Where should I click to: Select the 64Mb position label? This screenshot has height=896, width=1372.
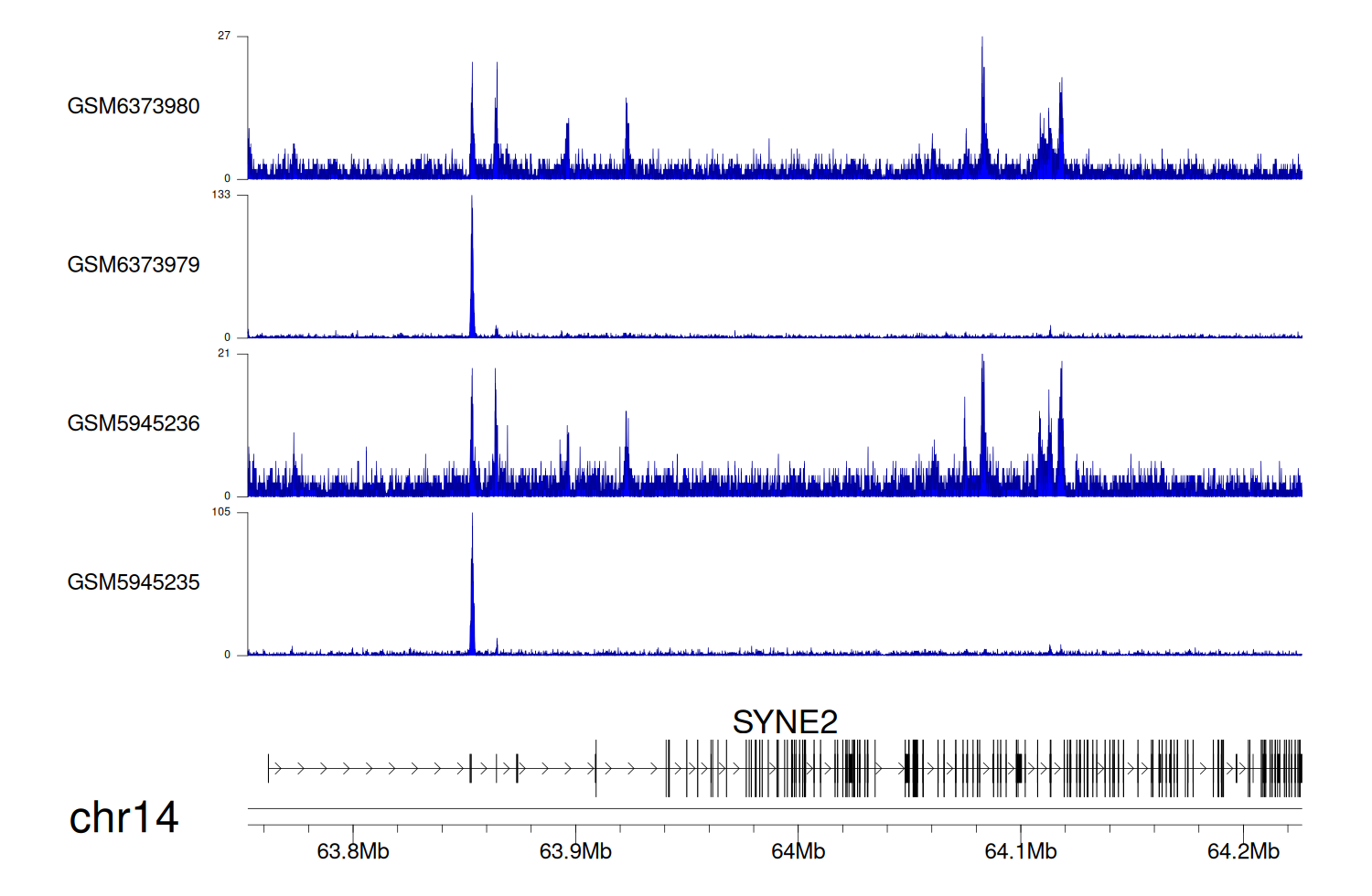[798, 851]
